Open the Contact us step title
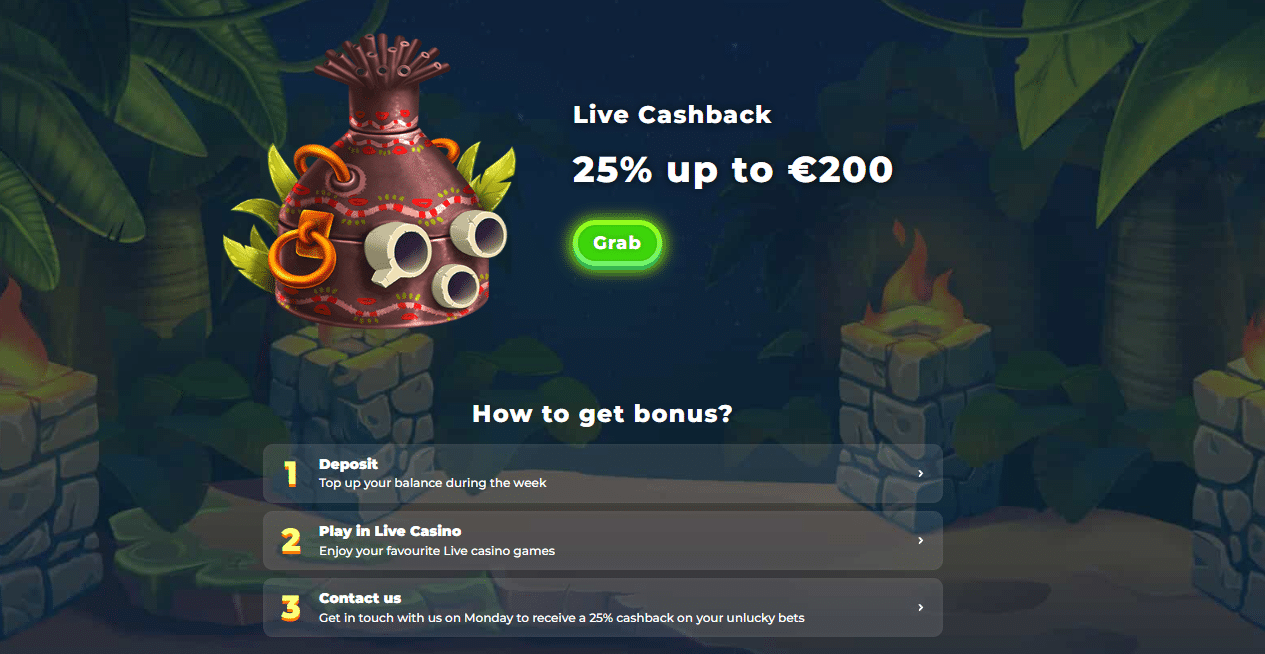This screenshot has height=654, width=1265. click(360, 598)
